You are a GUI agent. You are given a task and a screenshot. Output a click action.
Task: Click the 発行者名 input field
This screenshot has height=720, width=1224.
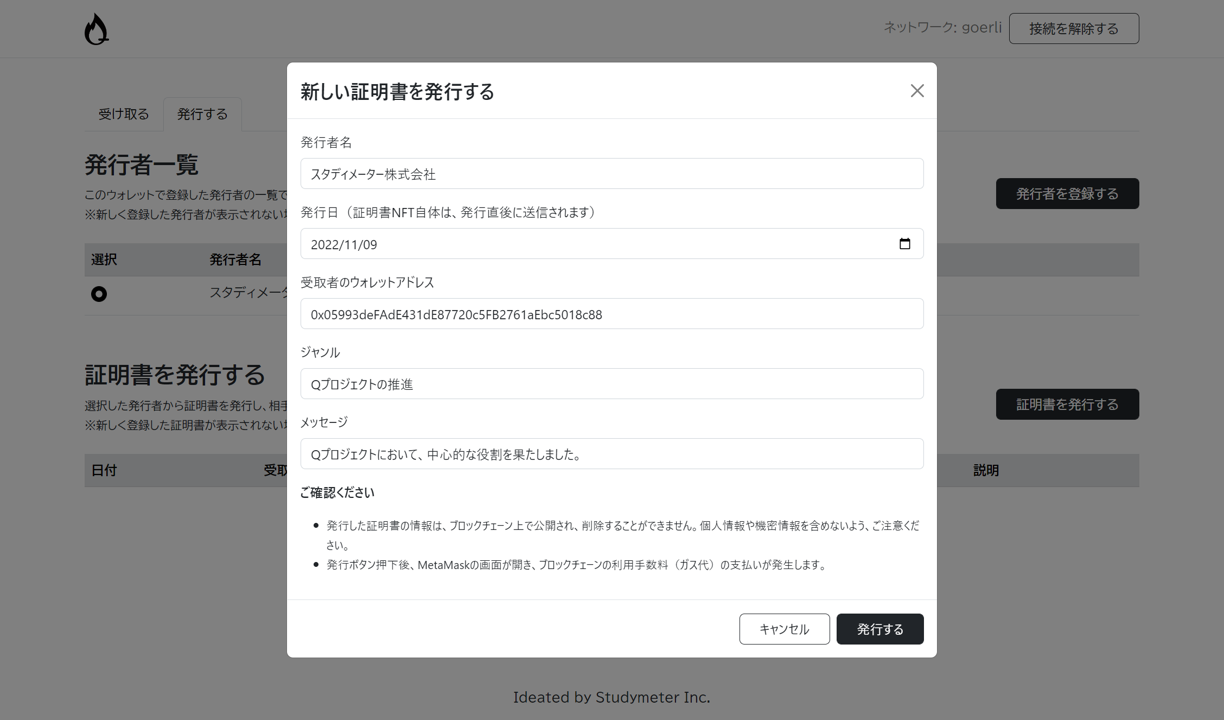(x=612, y=173)
